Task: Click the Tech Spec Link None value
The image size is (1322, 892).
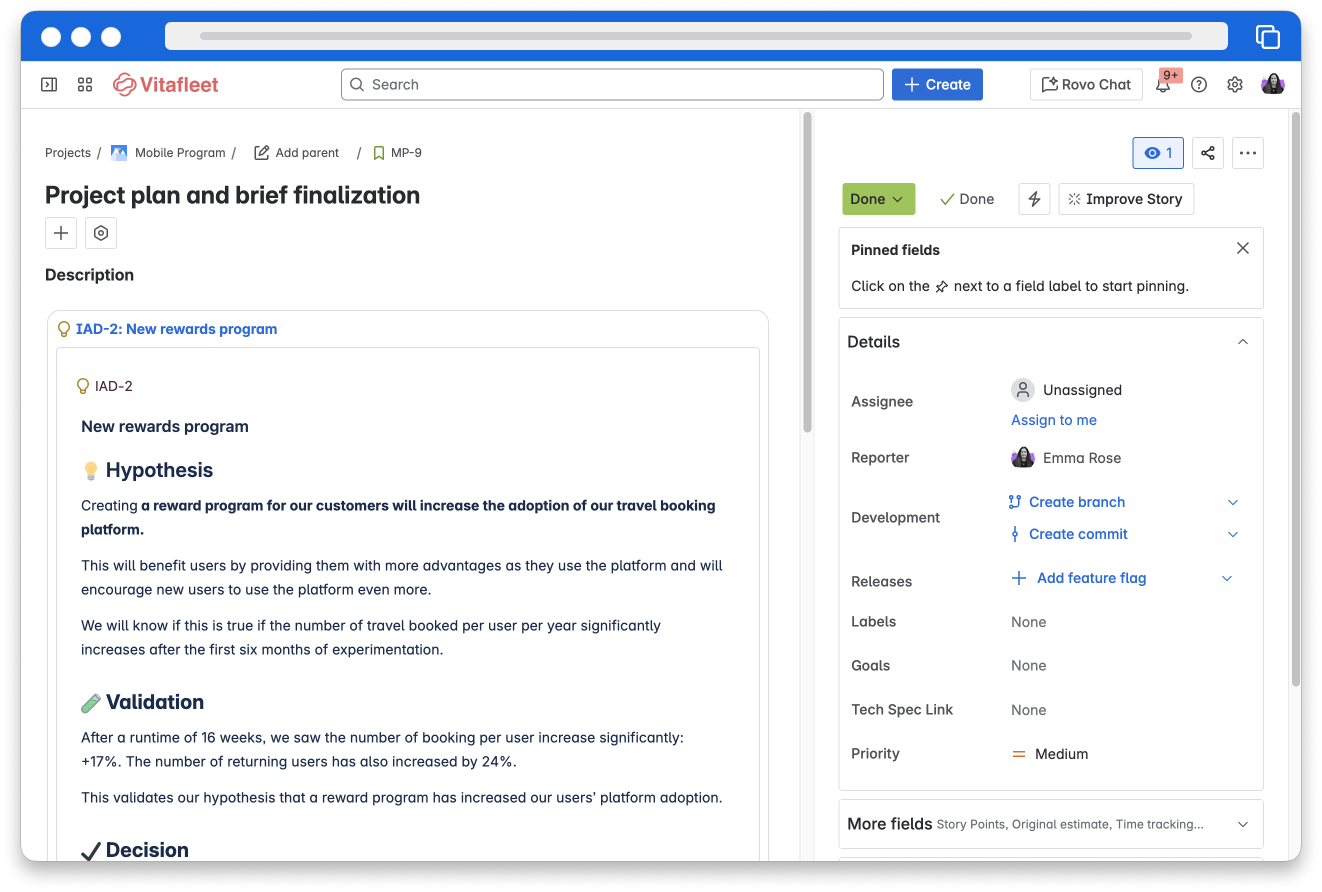Action: 1028,710
